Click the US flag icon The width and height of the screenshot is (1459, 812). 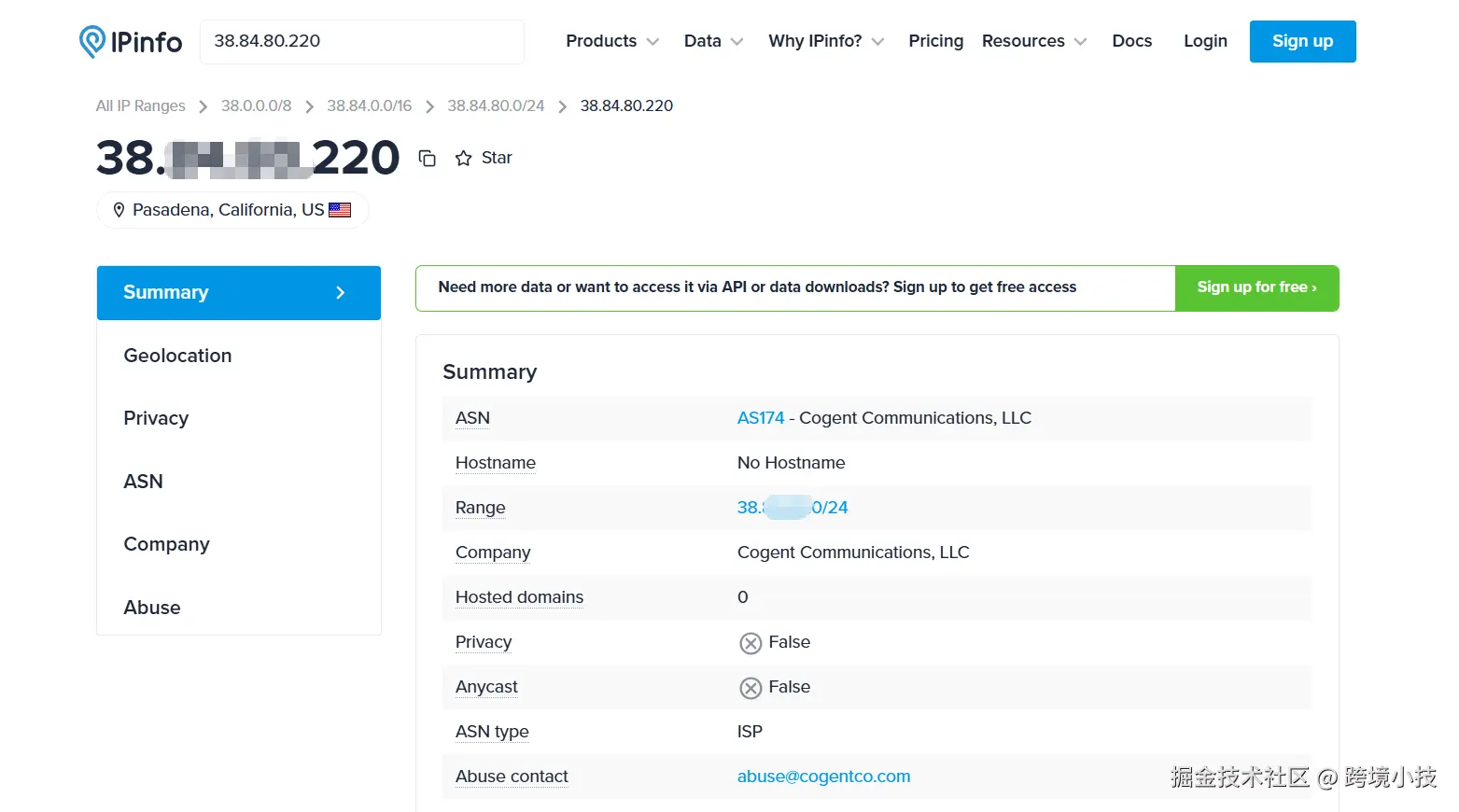(340, 210)
